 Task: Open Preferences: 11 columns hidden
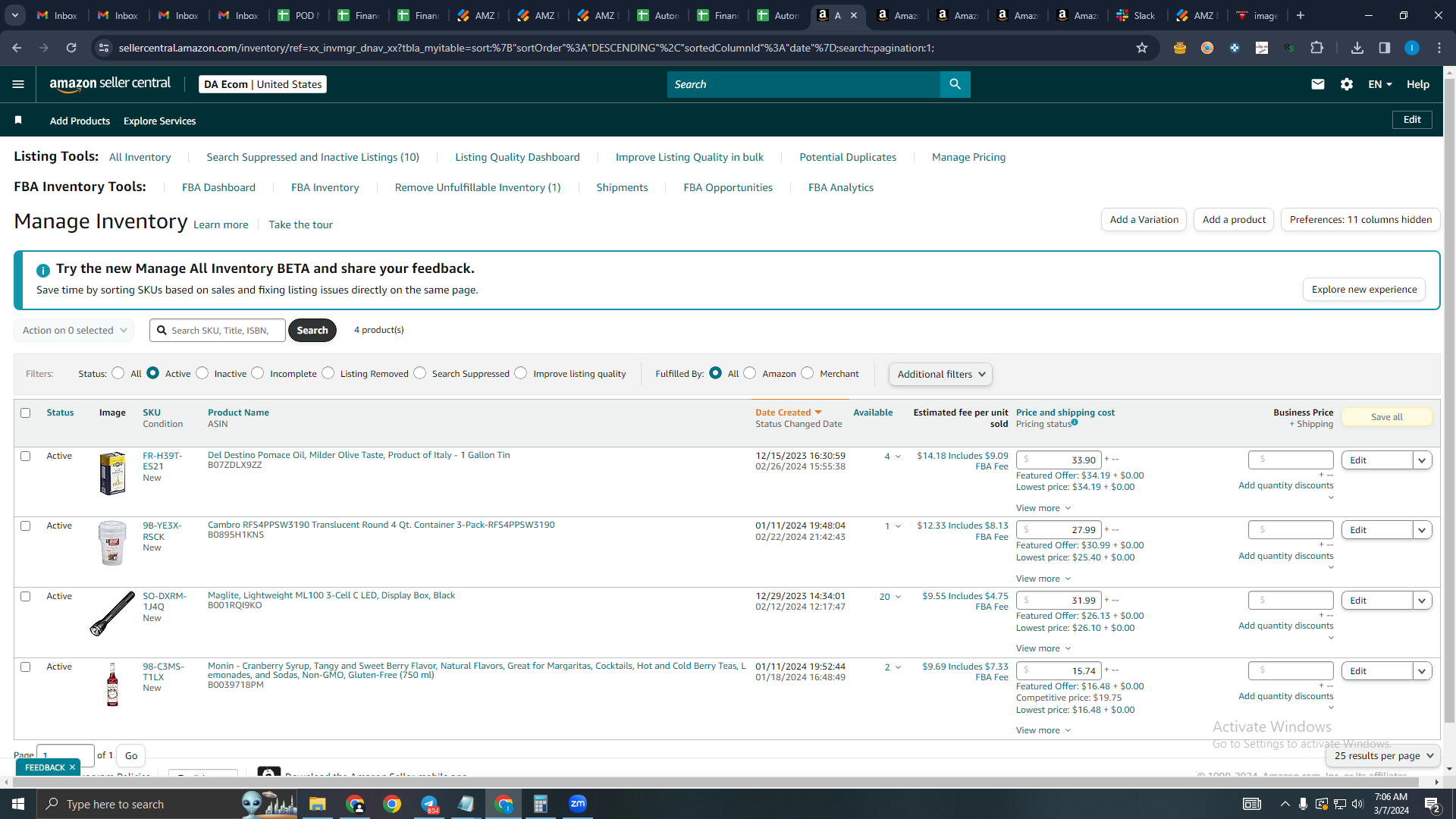1360,220
